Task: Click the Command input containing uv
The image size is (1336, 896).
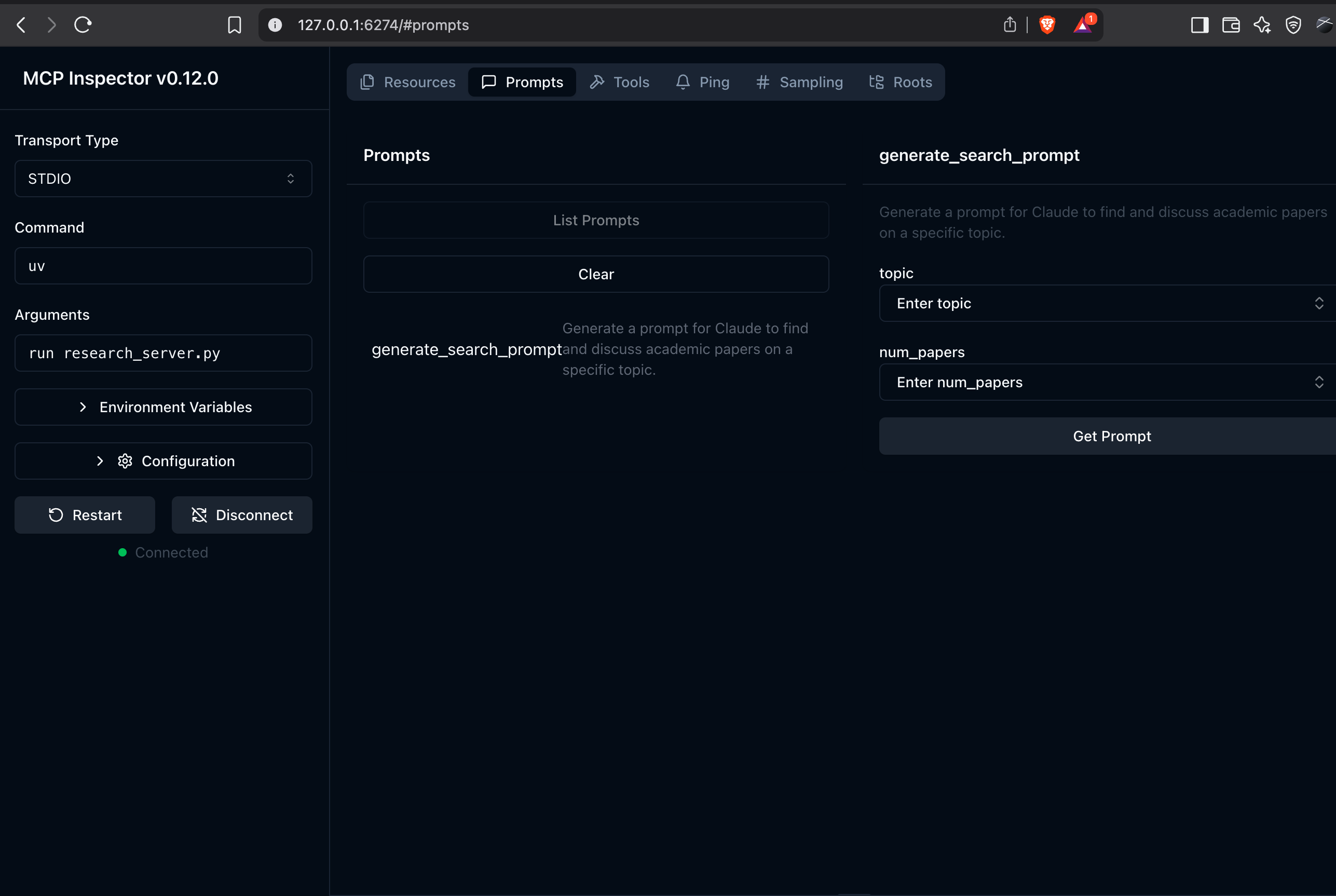Action: (163, 266)
